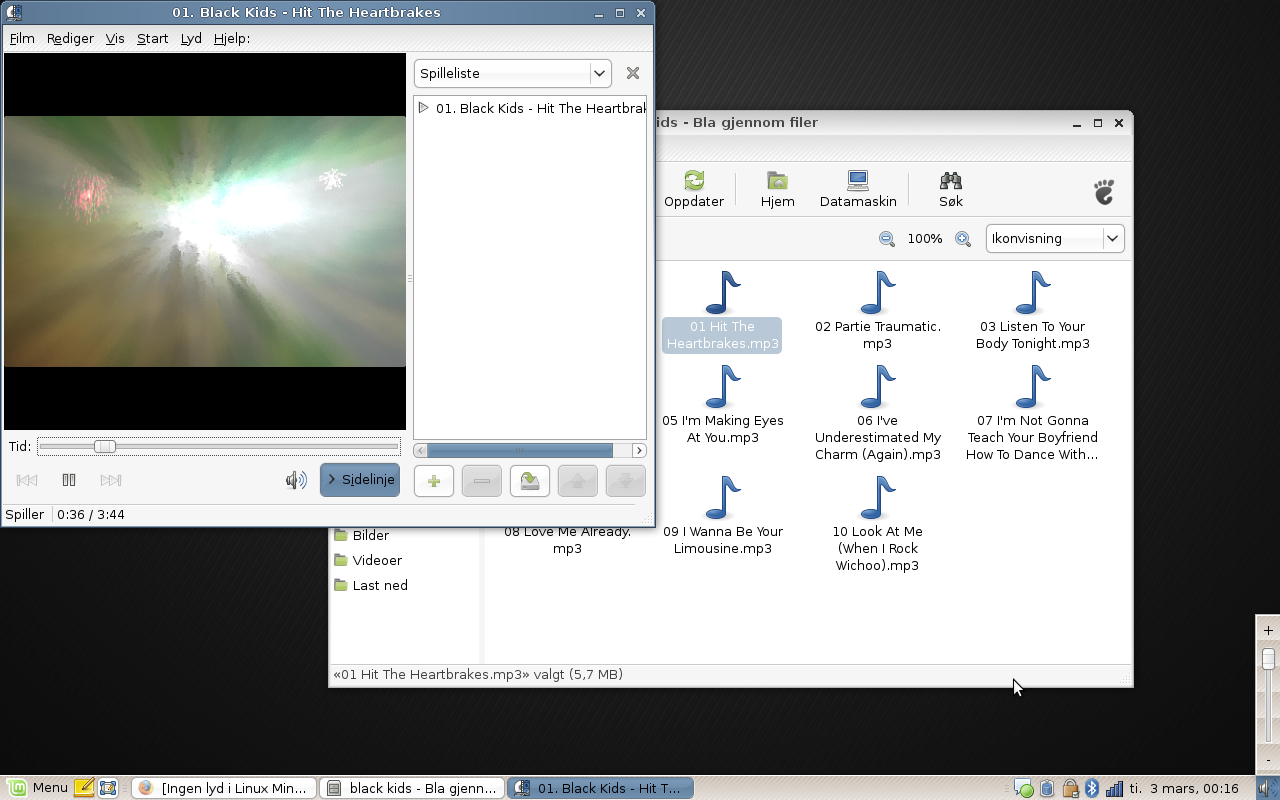Click the 100% zoom level label

(925, 239)
